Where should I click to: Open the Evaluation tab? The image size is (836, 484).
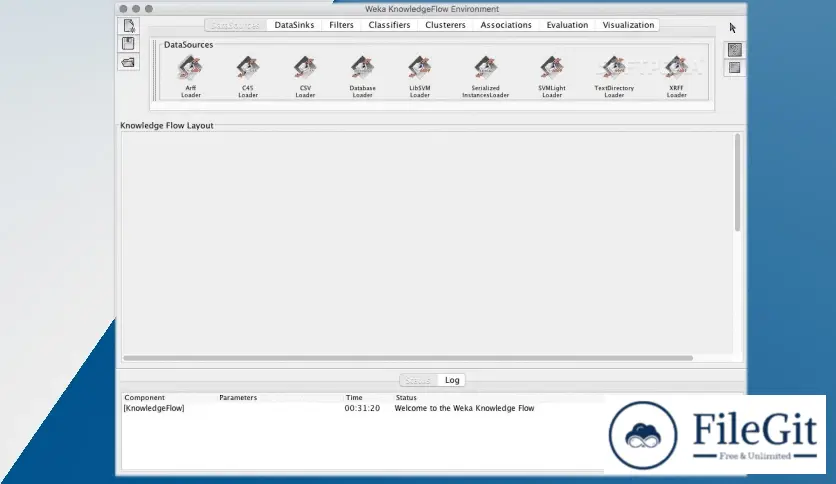point(567,25)
